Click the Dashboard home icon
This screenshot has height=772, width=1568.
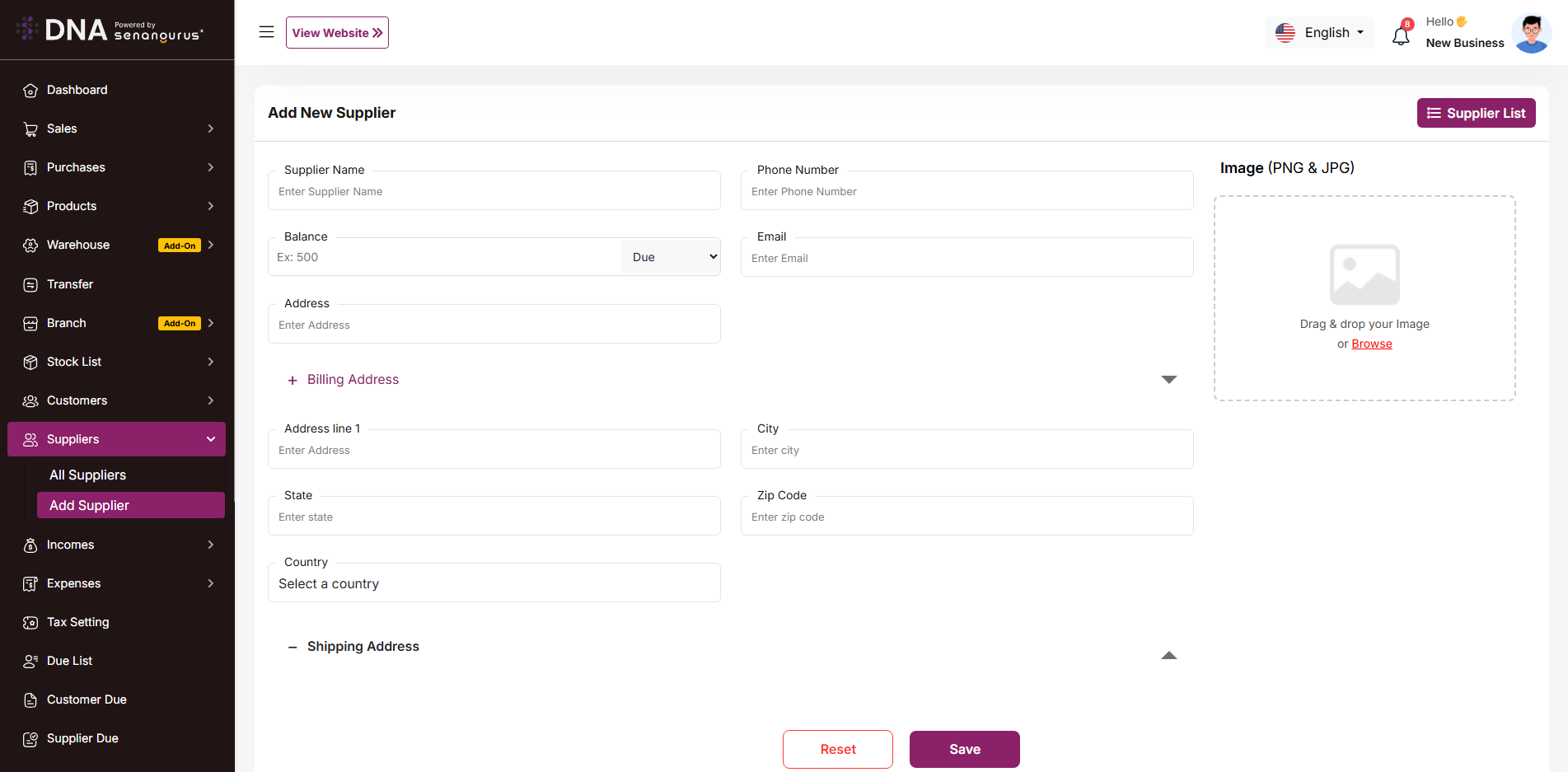coord(30,91)
